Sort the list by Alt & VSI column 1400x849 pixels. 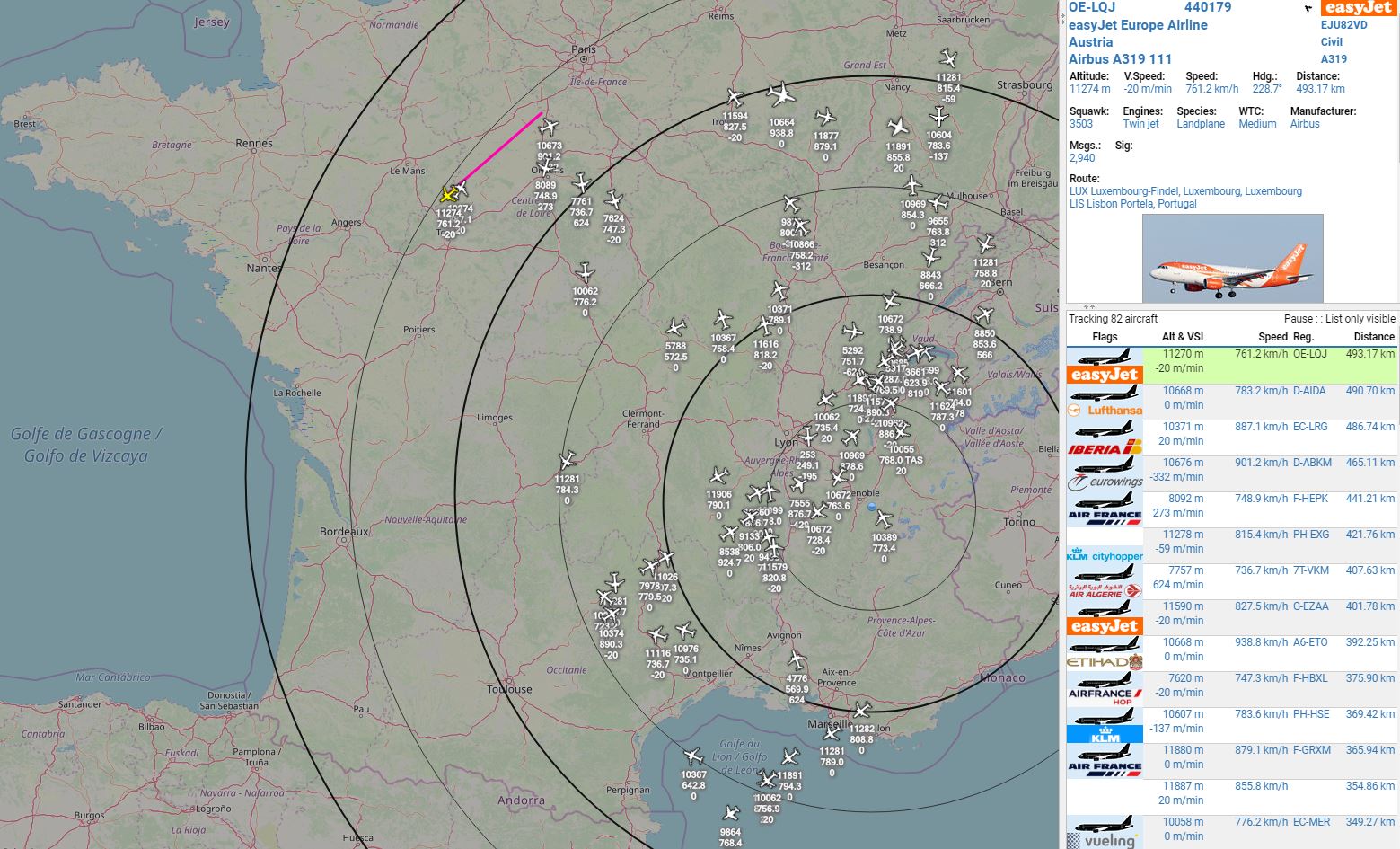[1182, 337]
